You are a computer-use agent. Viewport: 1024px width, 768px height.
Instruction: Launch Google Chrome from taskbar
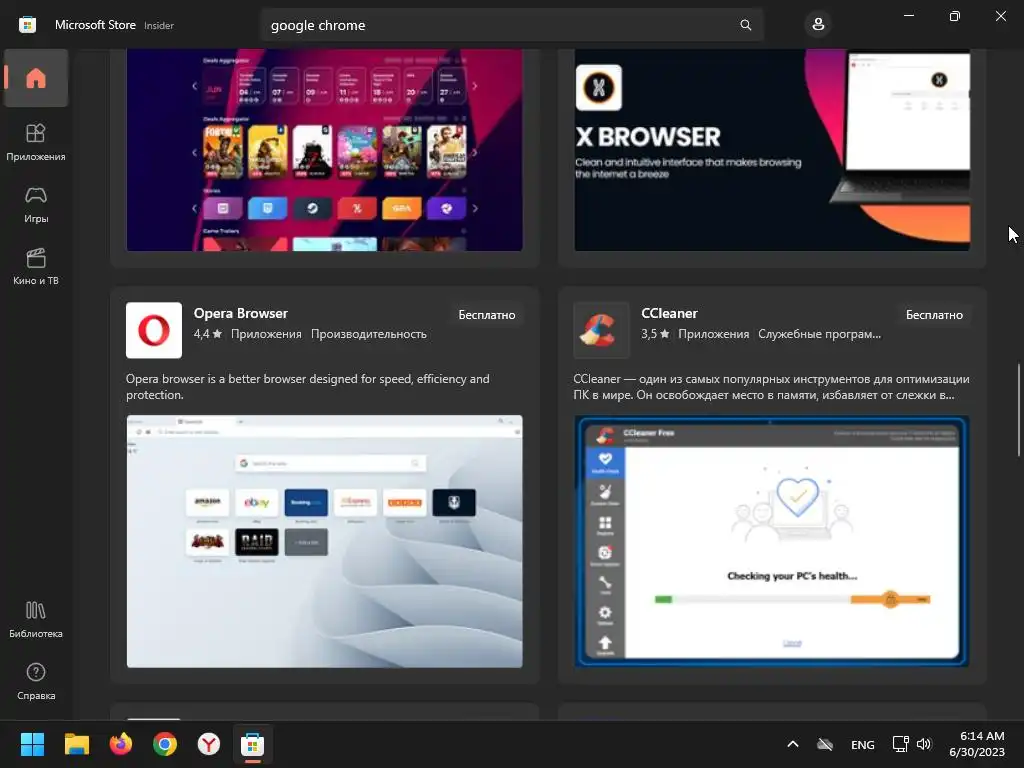pyautogui.click(x=165, y=744)
